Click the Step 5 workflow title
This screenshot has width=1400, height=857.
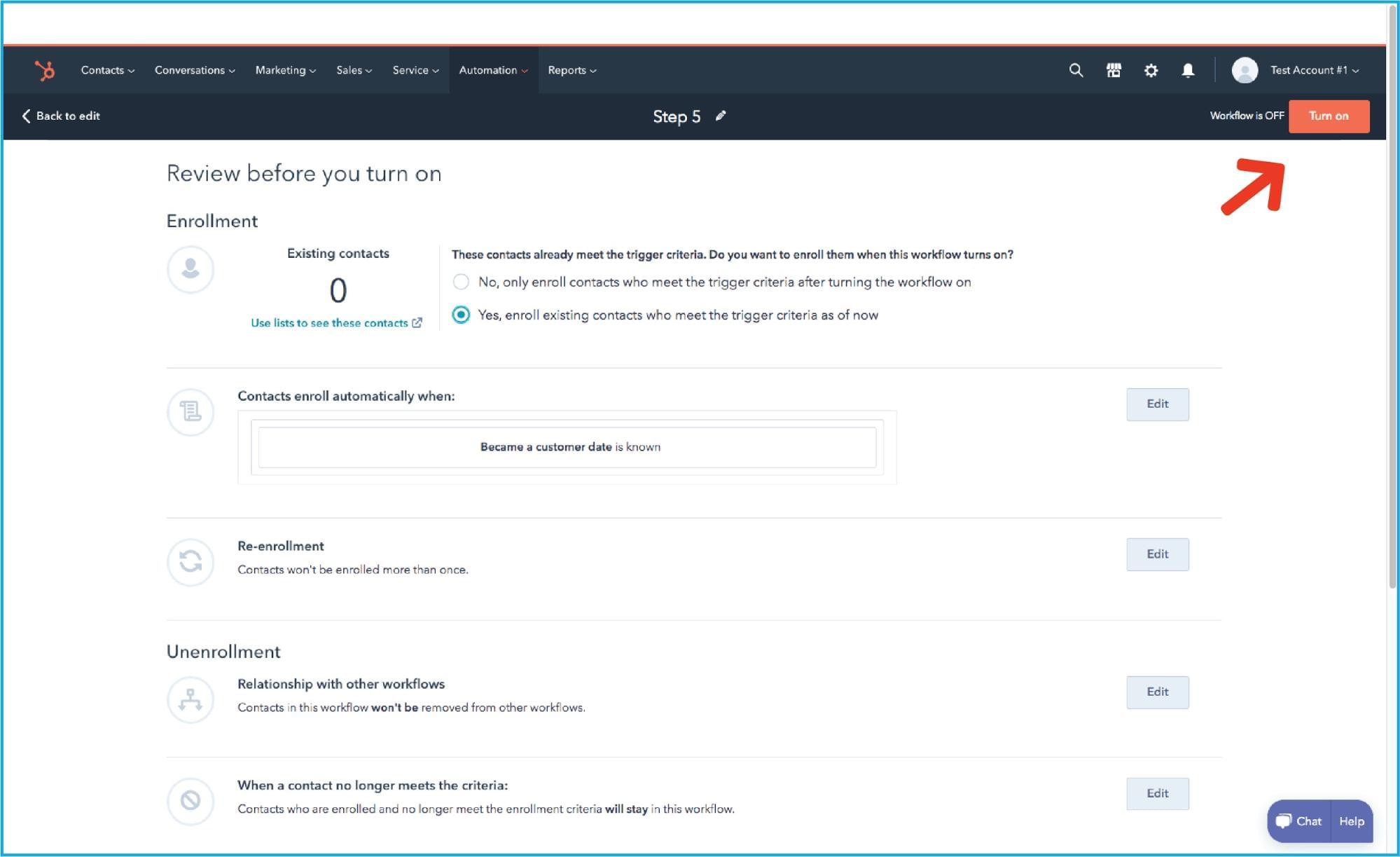pyautogui.click(x=677, y=116)
